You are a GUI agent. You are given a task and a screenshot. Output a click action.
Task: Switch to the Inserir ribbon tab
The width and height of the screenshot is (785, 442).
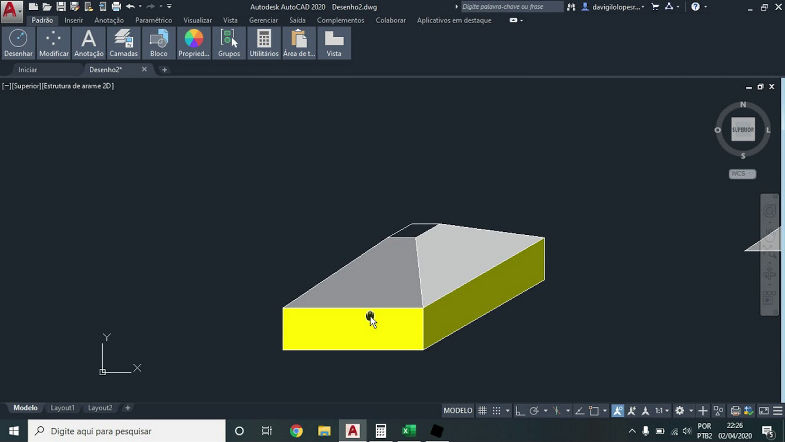(74, 20)
